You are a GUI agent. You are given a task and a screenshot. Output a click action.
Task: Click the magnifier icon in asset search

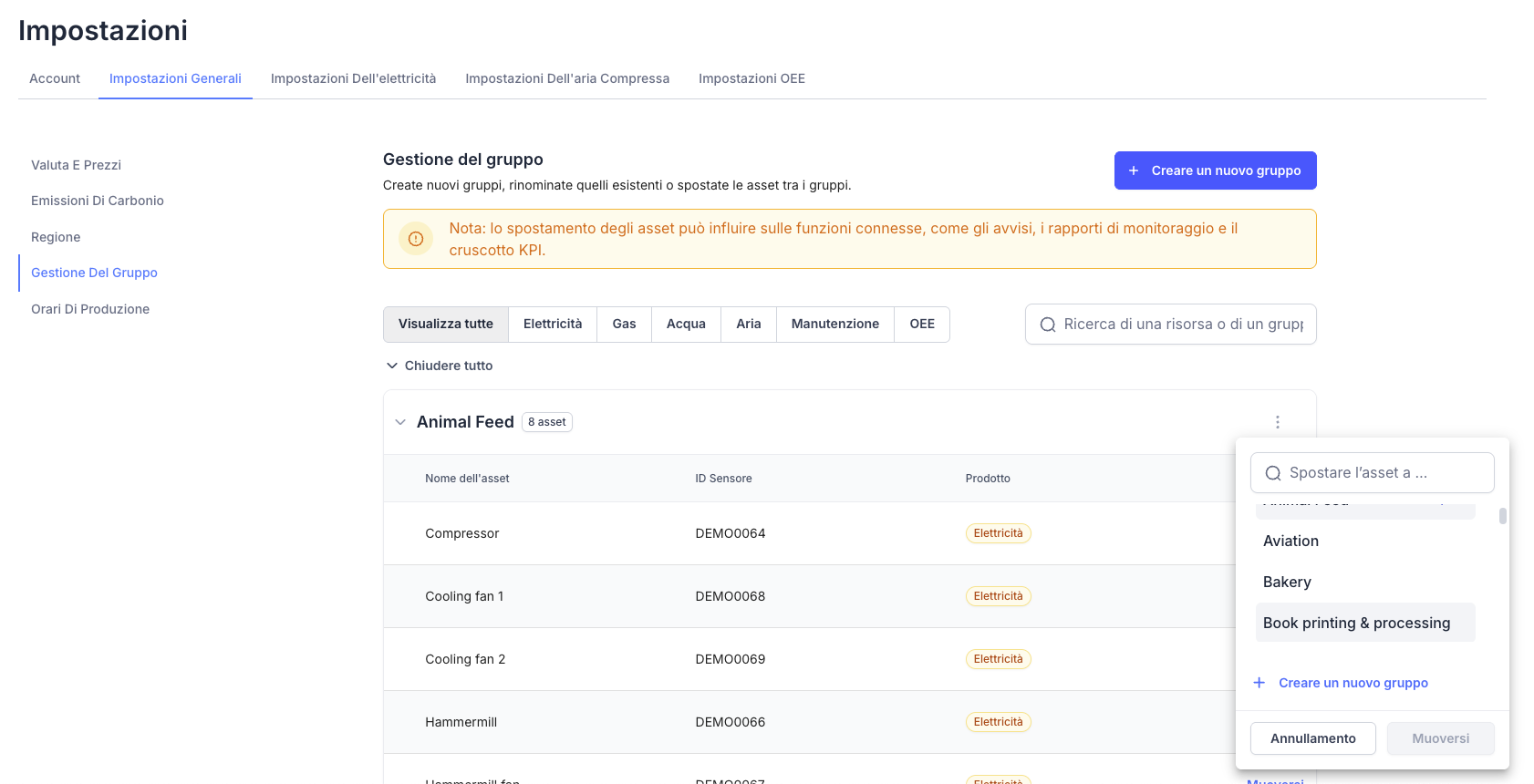[x=1048, y=325]
